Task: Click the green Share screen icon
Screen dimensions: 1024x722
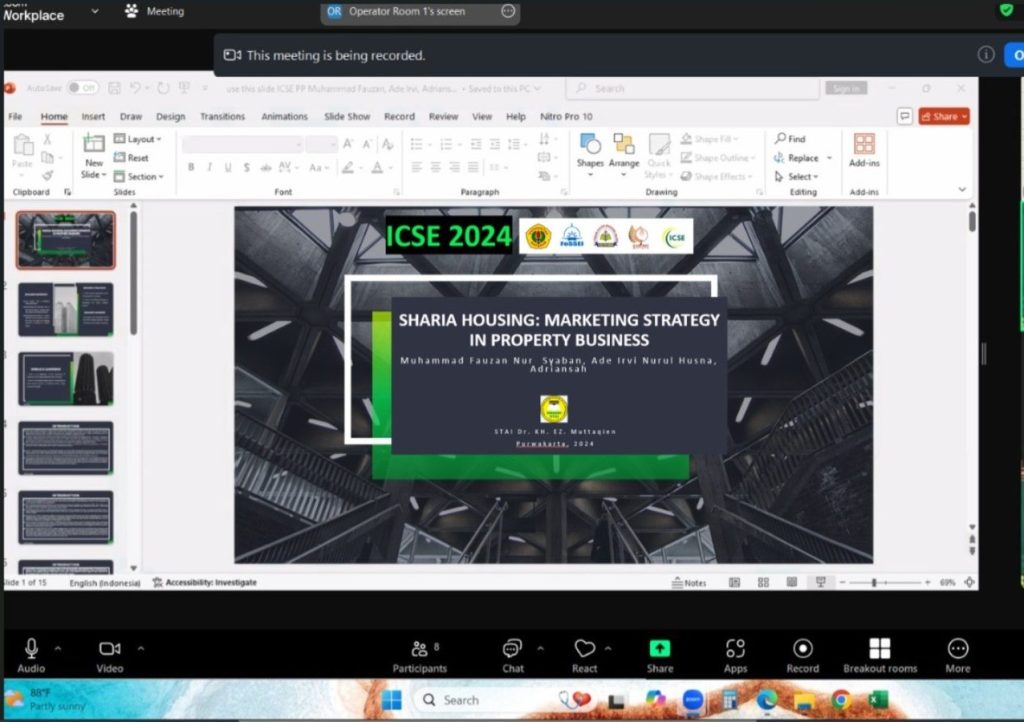Action: [660, 649]
